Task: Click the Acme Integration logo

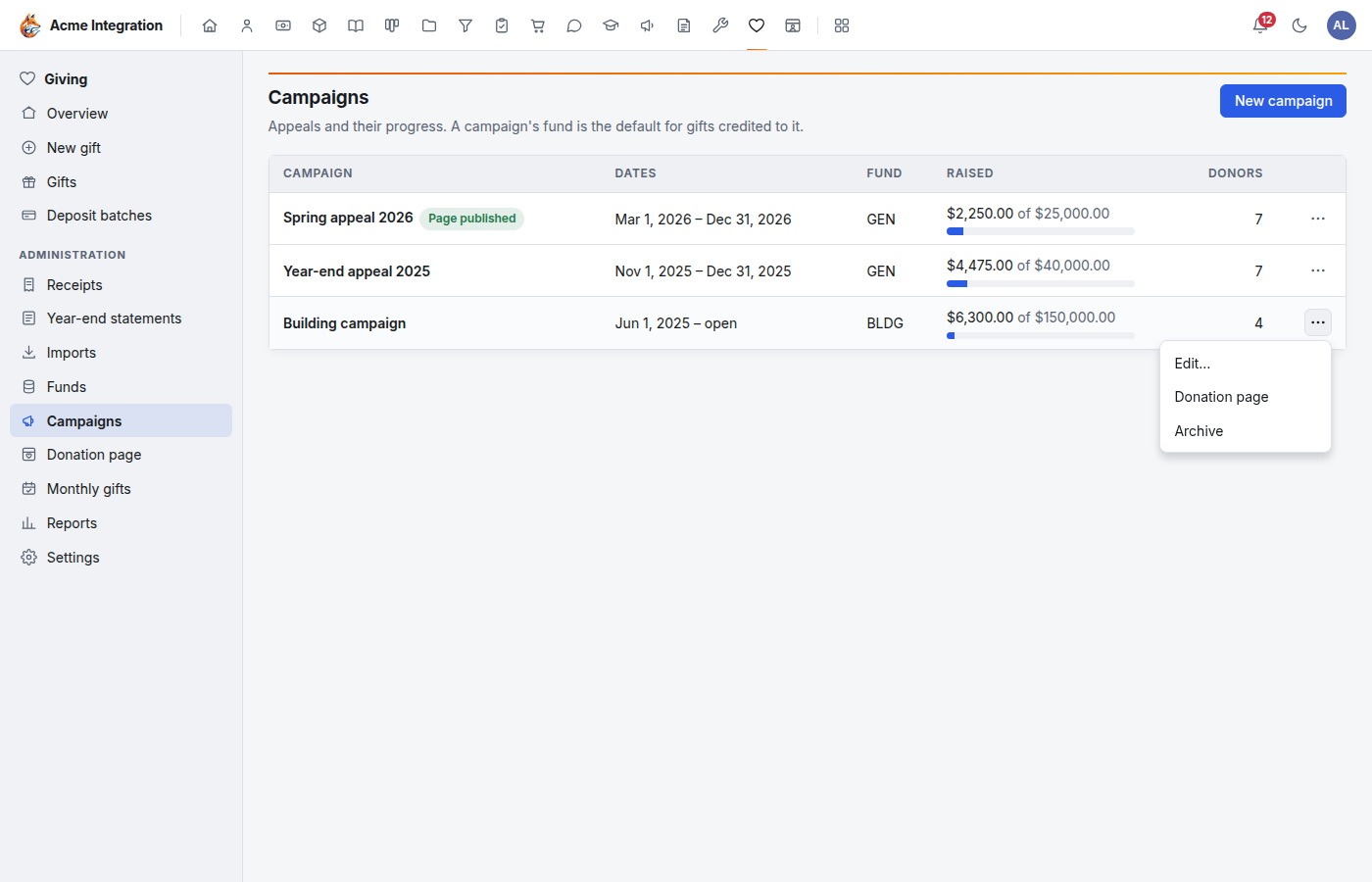Action: point(91,25)
